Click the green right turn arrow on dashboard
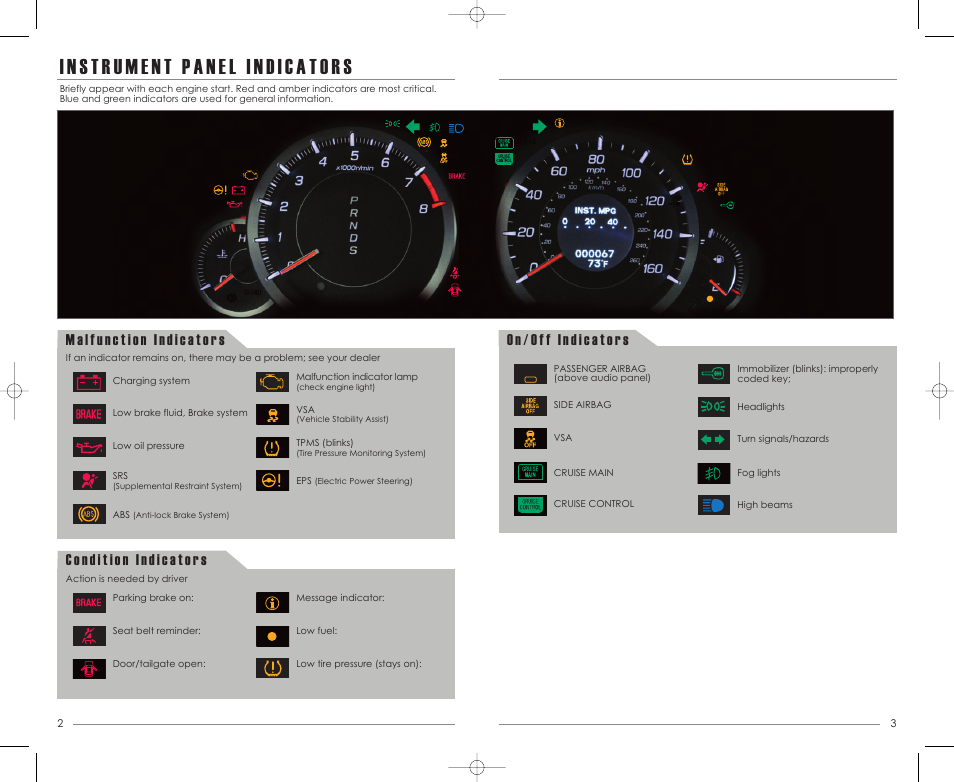Screen dimensions: 954x782 pos(540,127)
